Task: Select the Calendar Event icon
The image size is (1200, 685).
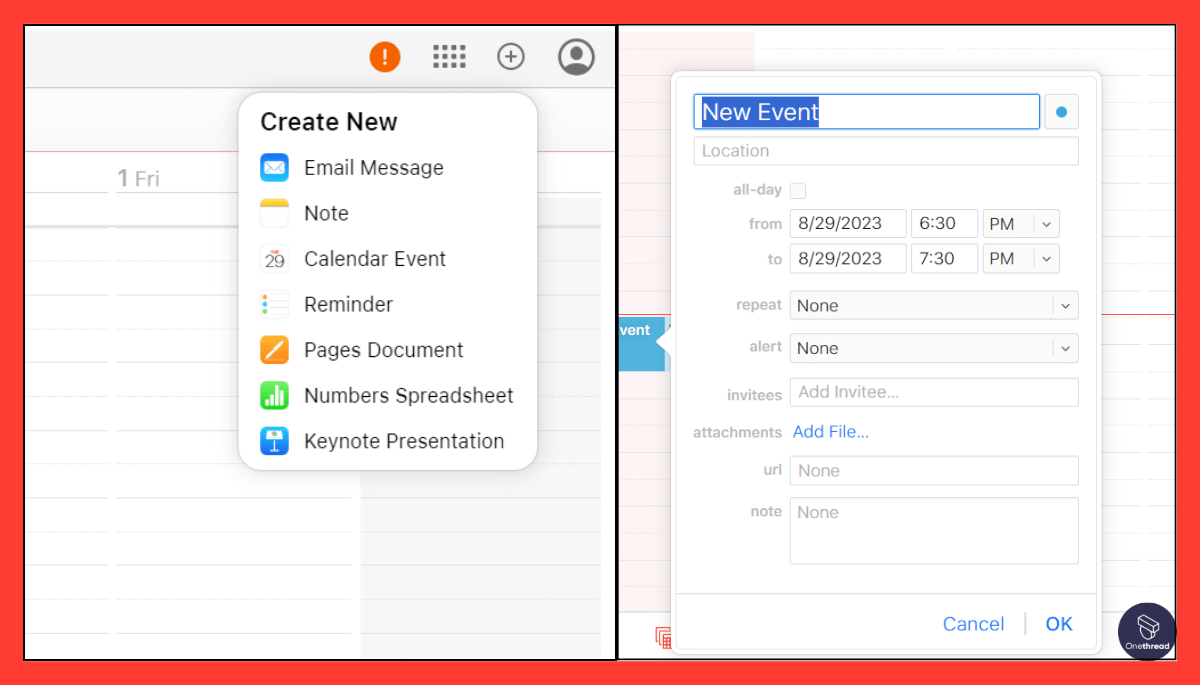Action: point(274,258)
